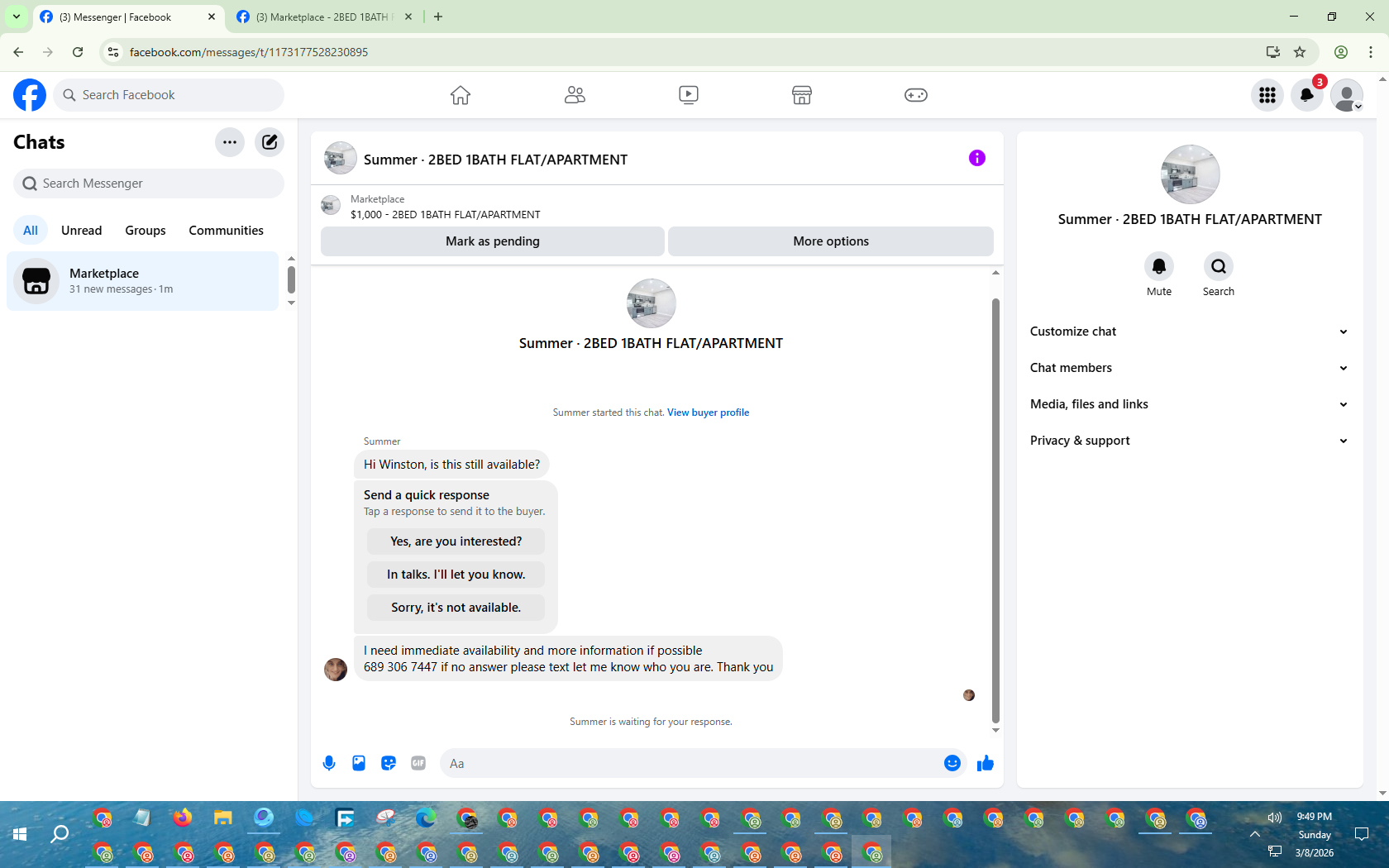Open the Marketplace storefront icon in top navigation
The height and width of the screenshot is (868, 1389).
click(x=802, y=95)
